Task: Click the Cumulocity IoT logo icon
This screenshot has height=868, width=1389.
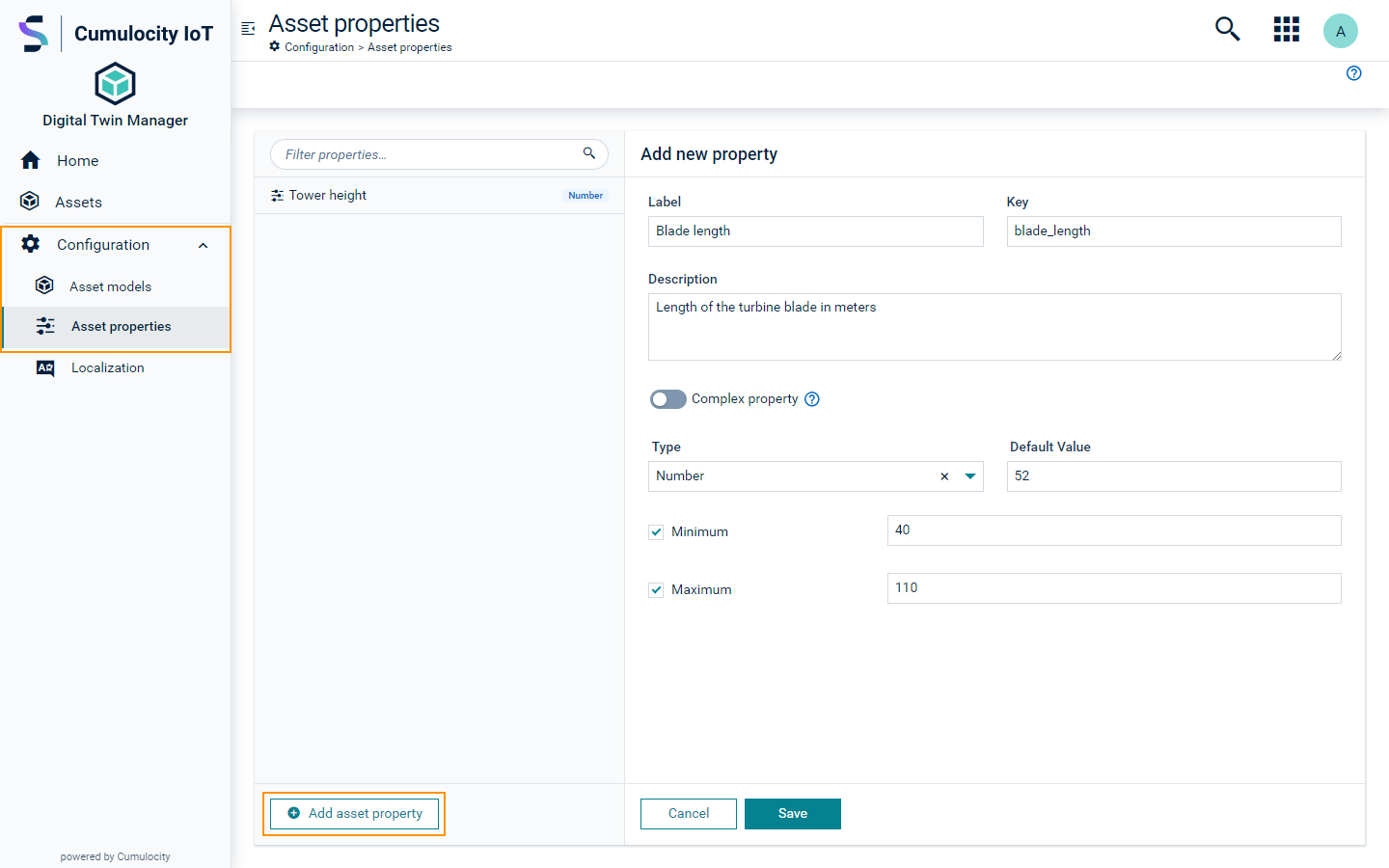Action: pos(33,34)
